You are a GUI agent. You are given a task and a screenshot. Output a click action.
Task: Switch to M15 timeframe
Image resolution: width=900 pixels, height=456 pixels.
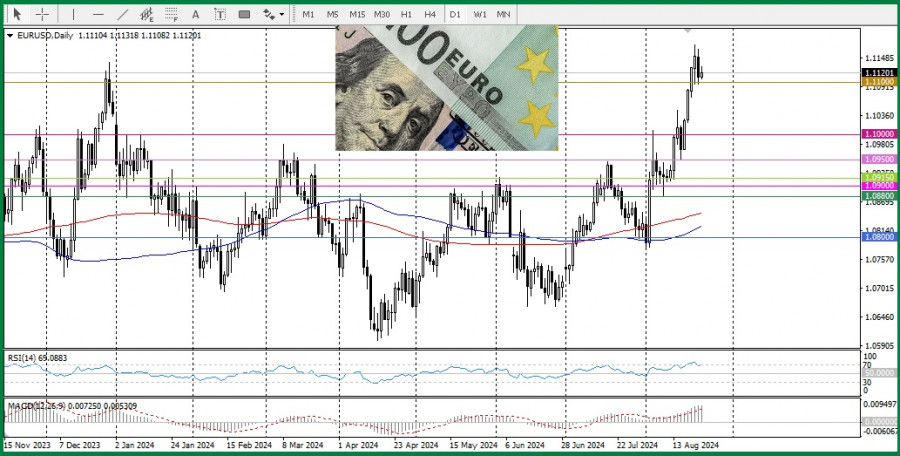point(357,14)
